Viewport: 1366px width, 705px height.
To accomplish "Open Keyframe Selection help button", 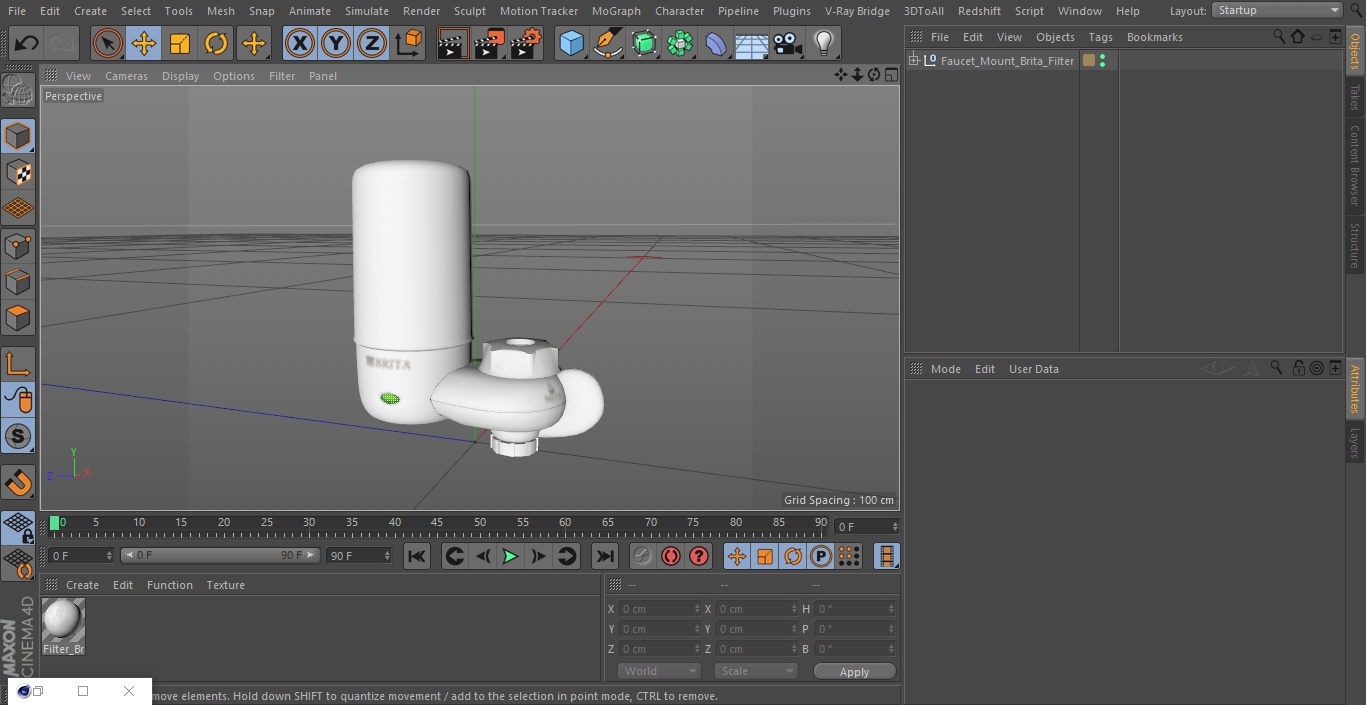I will 699,556.
